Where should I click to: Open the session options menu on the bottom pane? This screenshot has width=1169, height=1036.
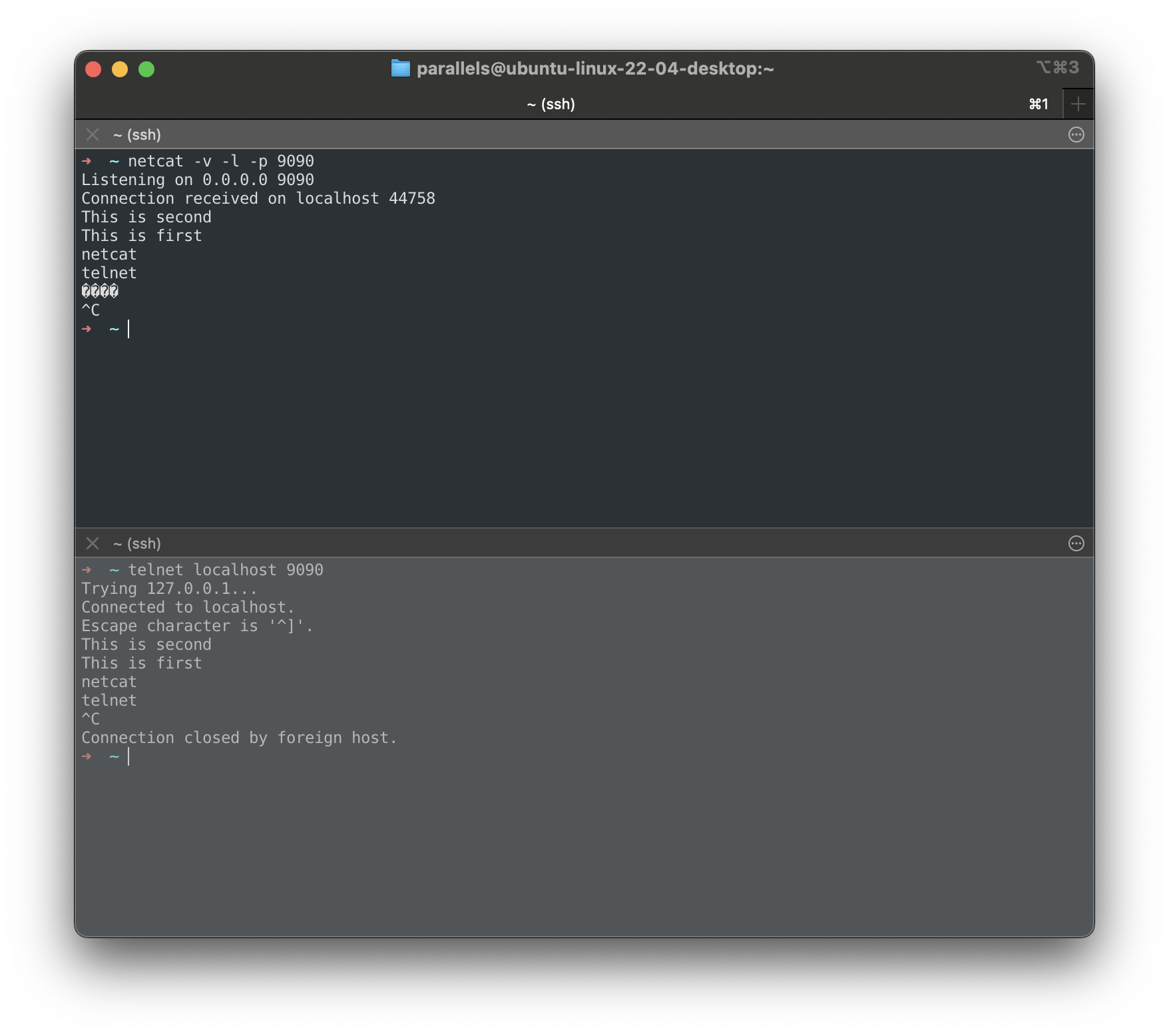[1077, 543]
